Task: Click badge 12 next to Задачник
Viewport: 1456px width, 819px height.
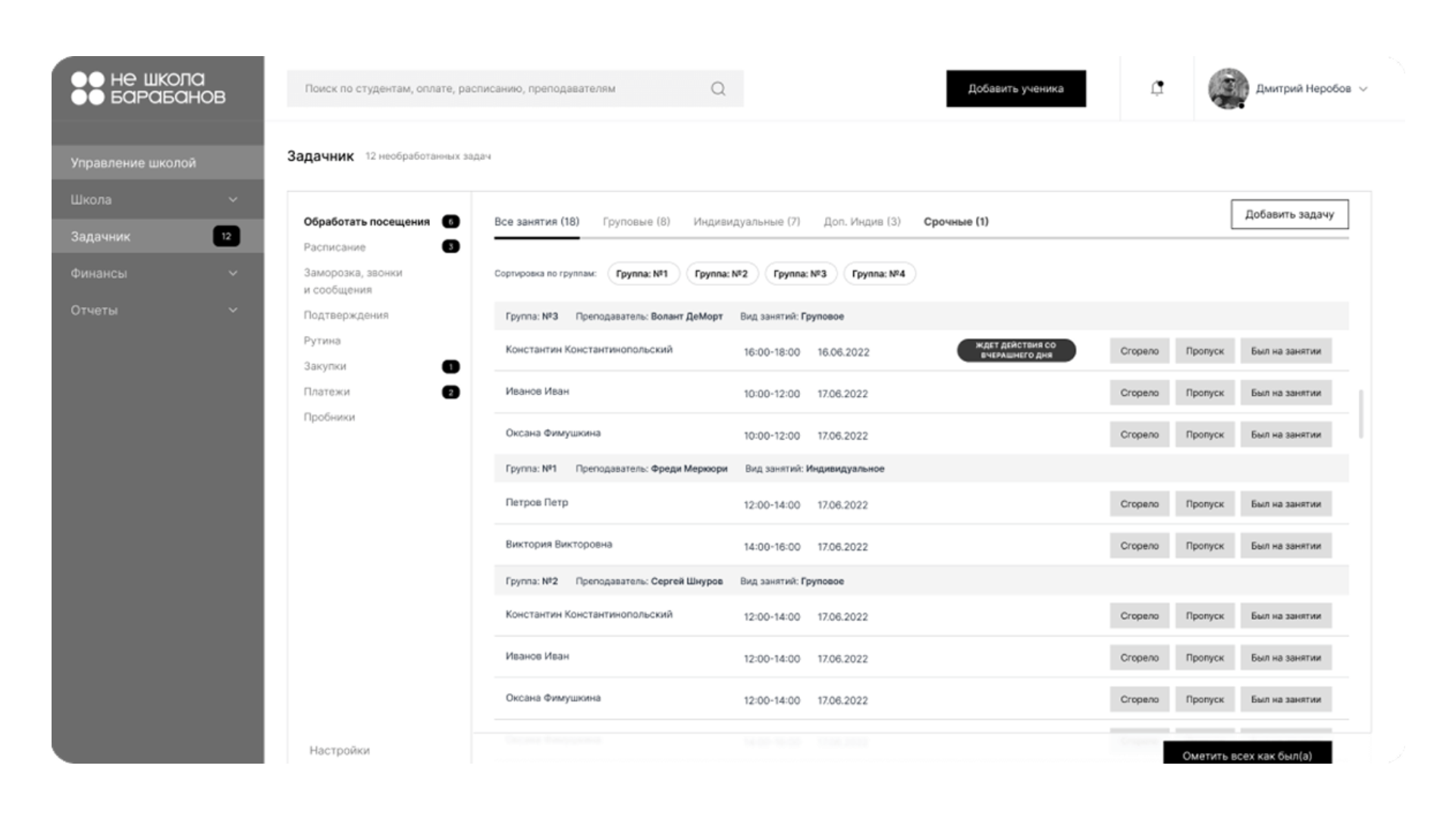Action: [x=226, y=236]
